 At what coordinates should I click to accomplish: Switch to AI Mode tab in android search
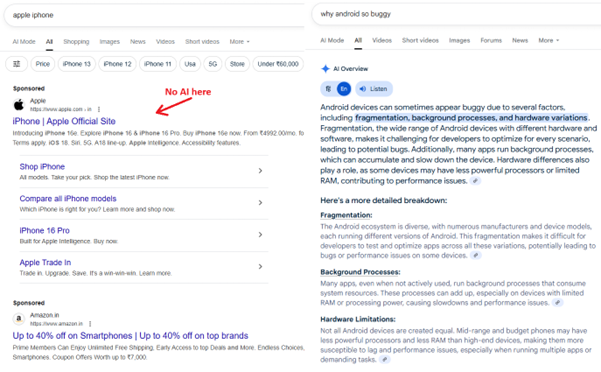pos(332,40)
